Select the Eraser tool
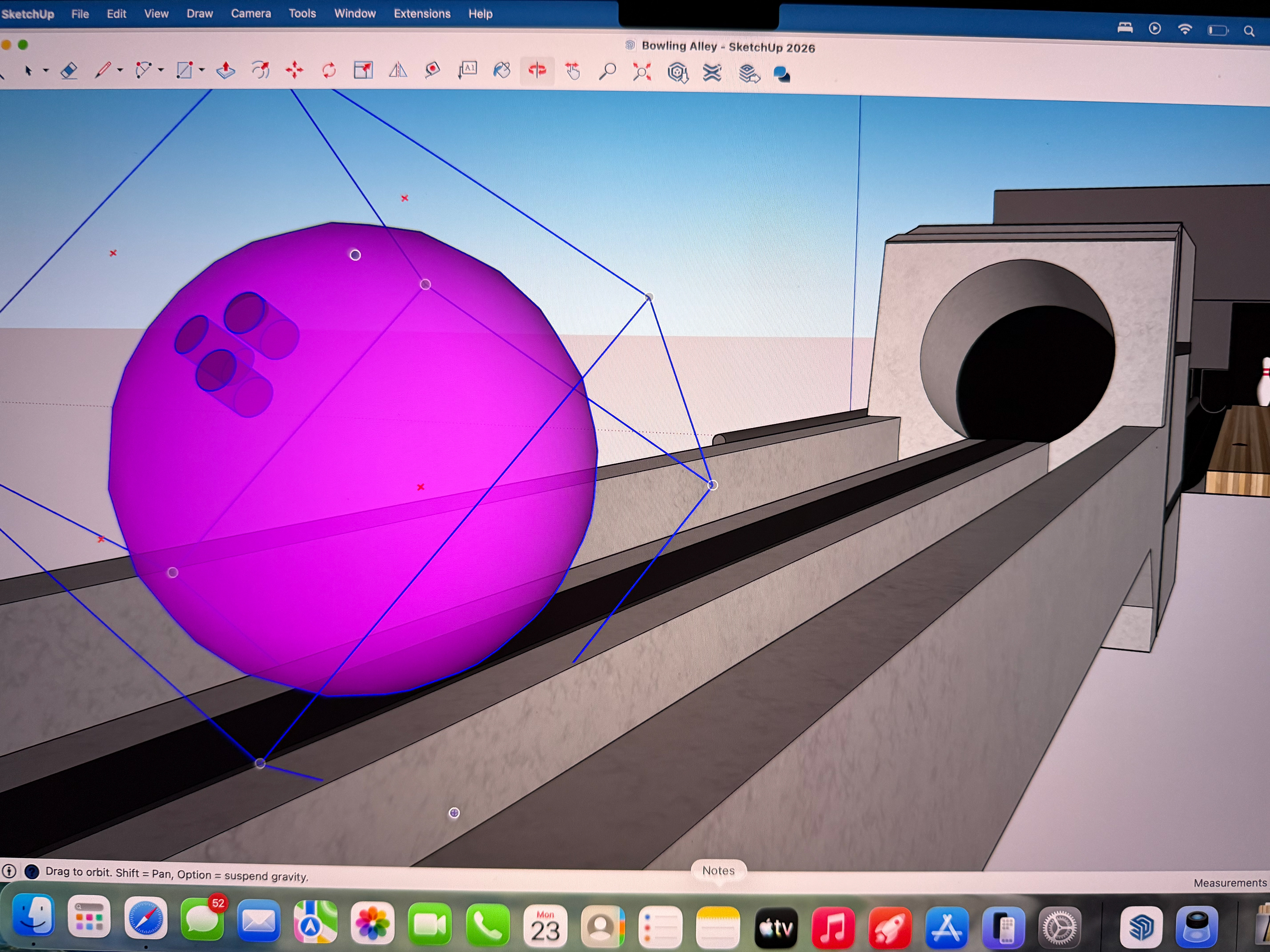This screenshot has height=952, width=1270. pyautogui.click(x=69, y=71)
